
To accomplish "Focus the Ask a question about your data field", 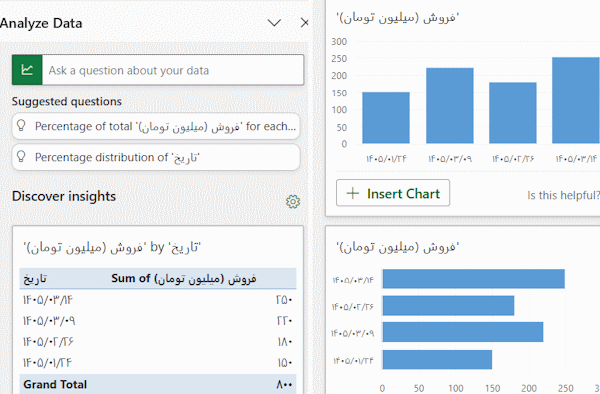I will (173, 70).
